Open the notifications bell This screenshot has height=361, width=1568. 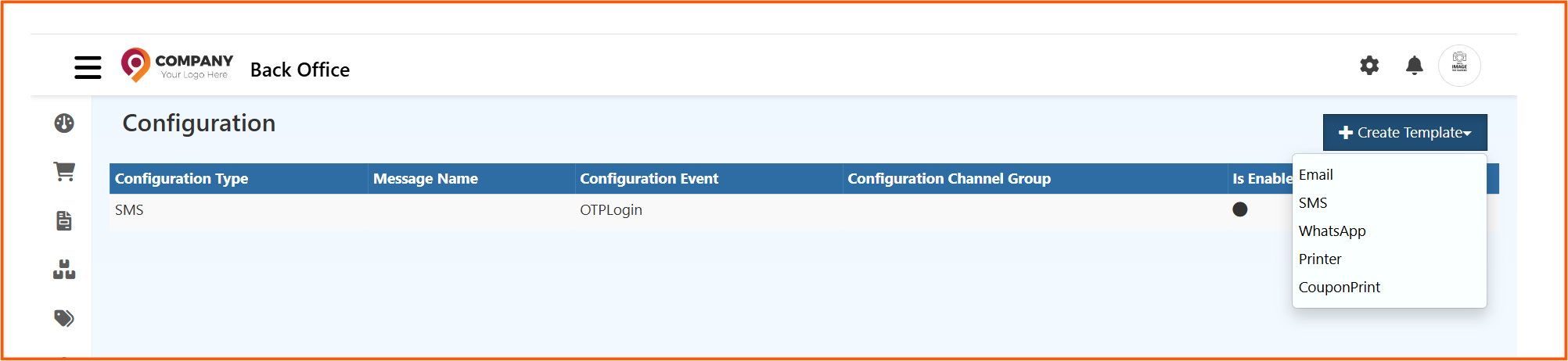coord(1414,66)
